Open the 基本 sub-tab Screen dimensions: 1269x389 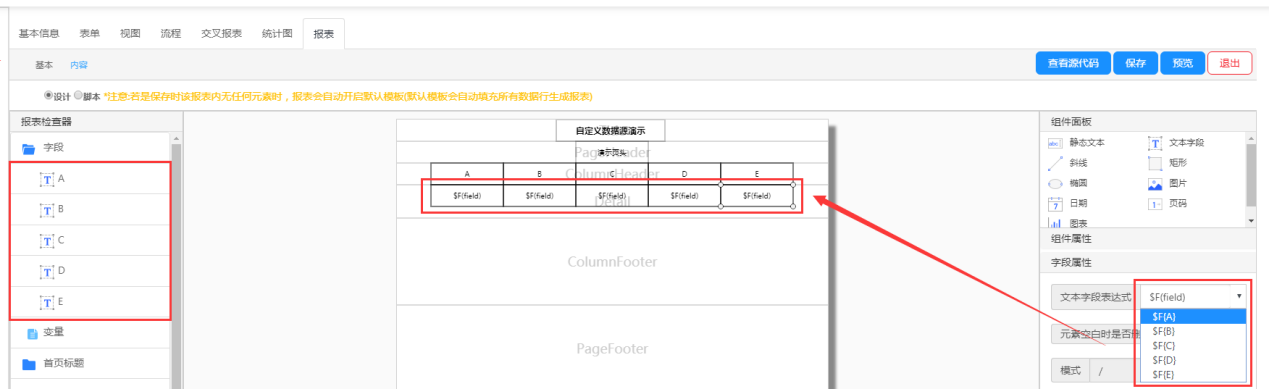pyautogui.click(x=44, y=64)
